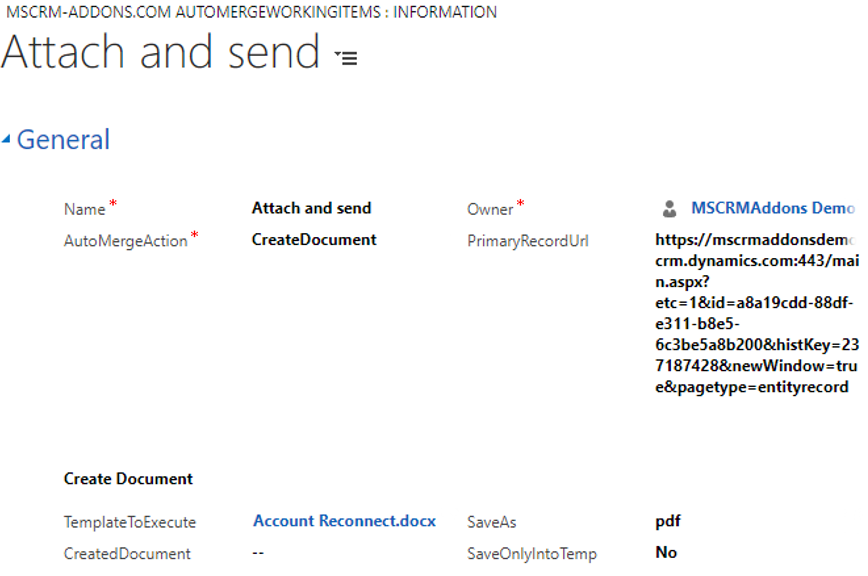Open the Account Reconnect.docx template link

(344, 521)
